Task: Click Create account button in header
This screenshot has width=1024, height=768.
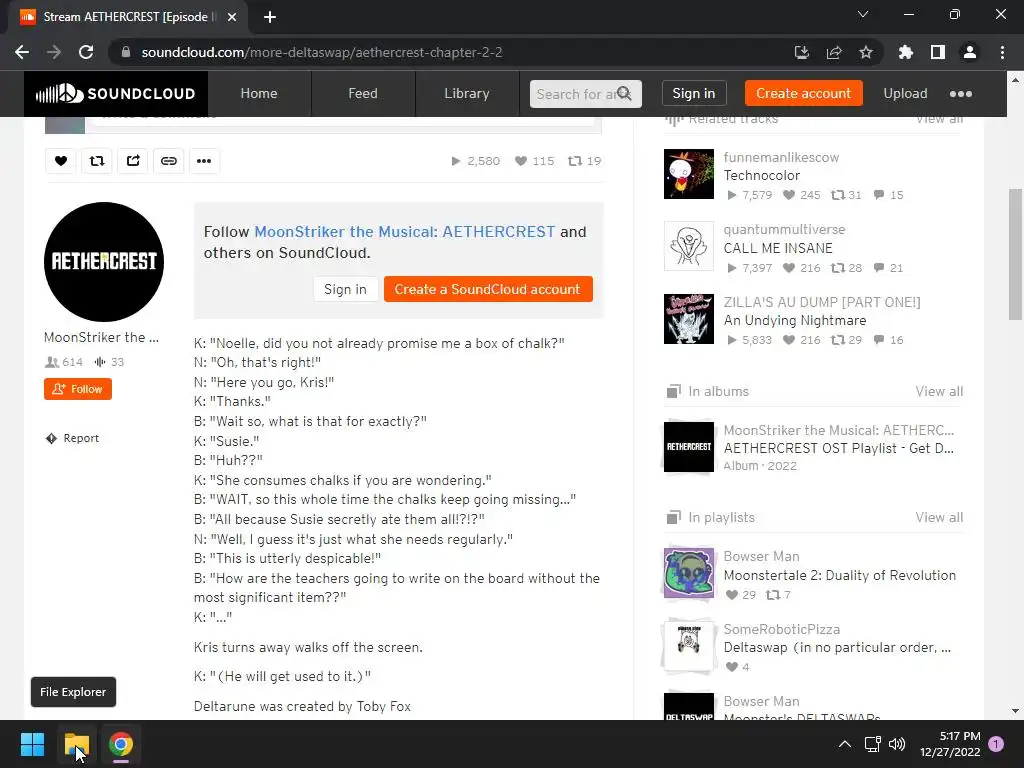Action: (803, 93)
